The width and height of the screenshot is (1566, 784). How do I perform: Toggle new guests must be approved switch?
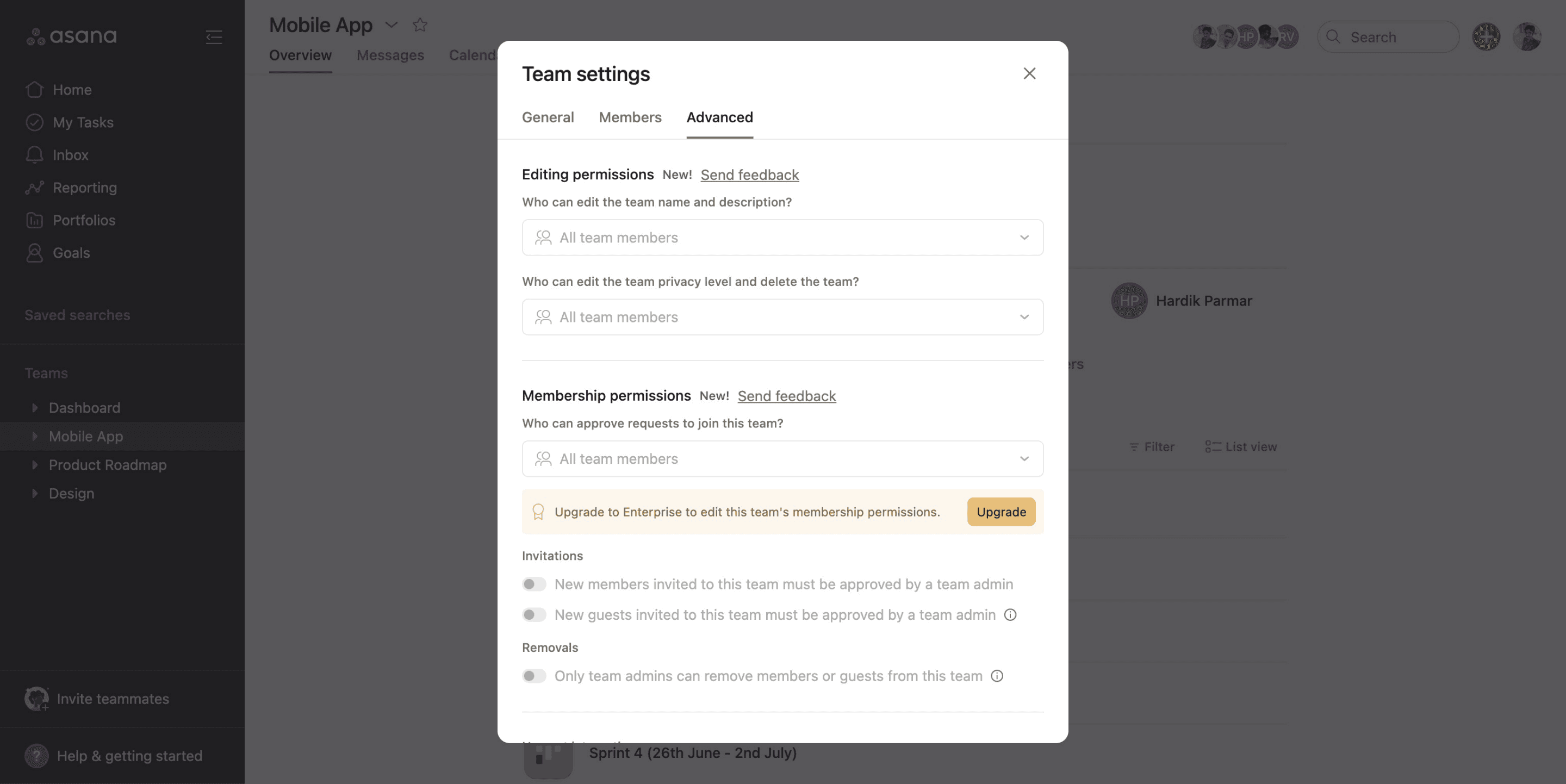point(534,615)
